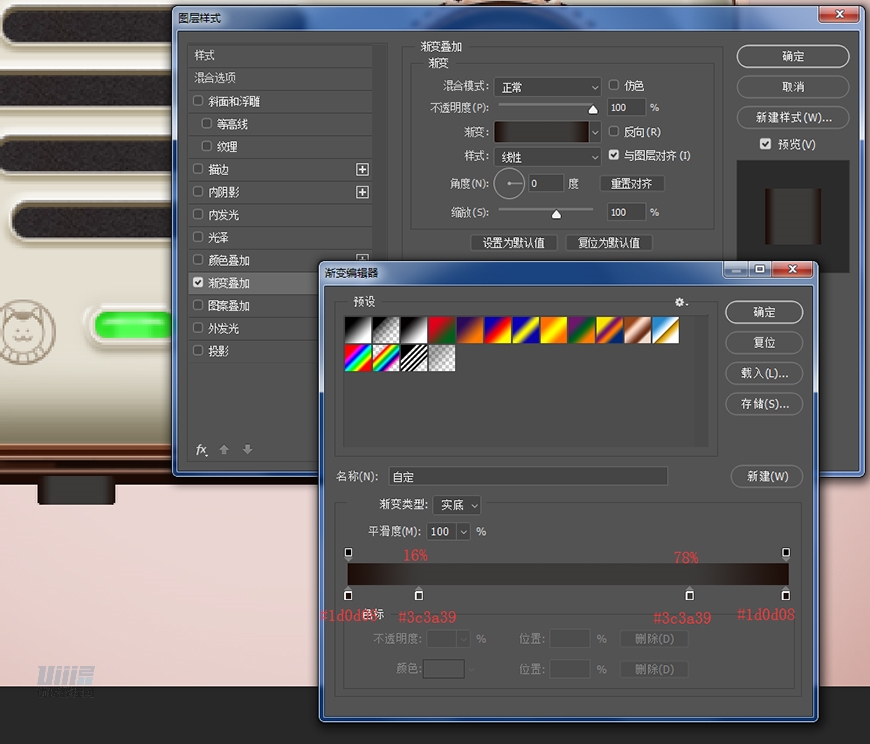Pick the diagonal stripes gradient preset
870x744 pixels.
414,358
